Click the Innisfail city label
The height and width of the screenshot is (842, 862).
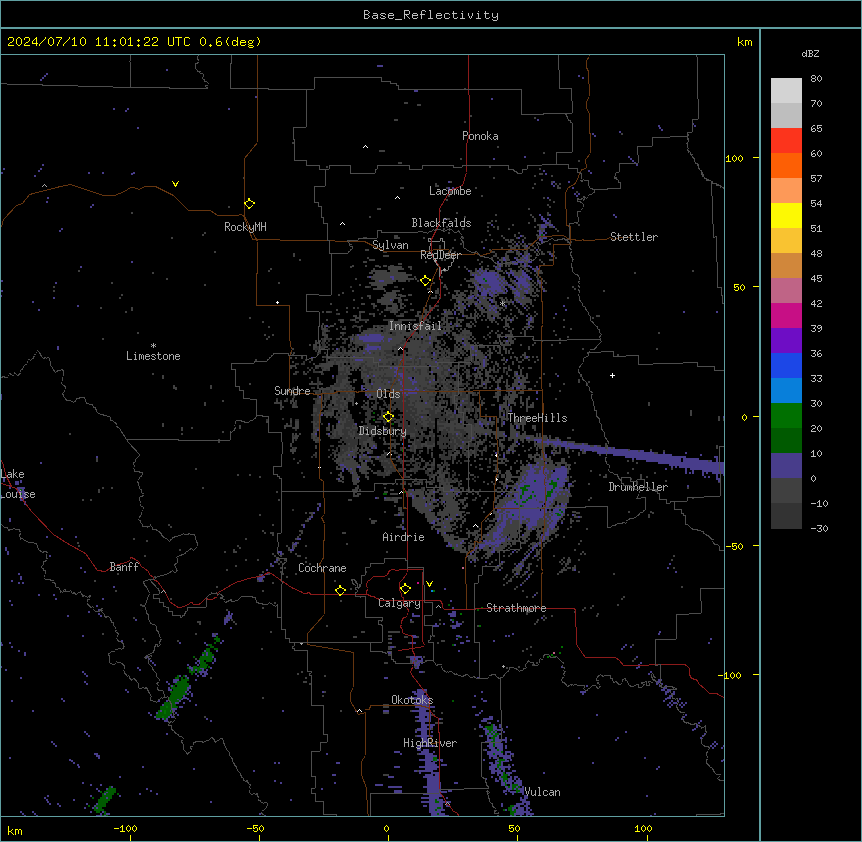(x=415, y=326)
